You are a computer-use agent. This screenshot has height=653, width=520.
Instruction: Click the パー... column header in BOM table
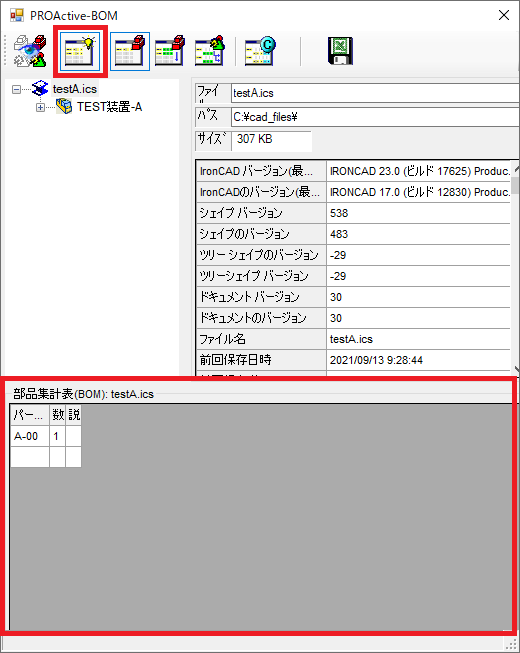click(30, 415)
